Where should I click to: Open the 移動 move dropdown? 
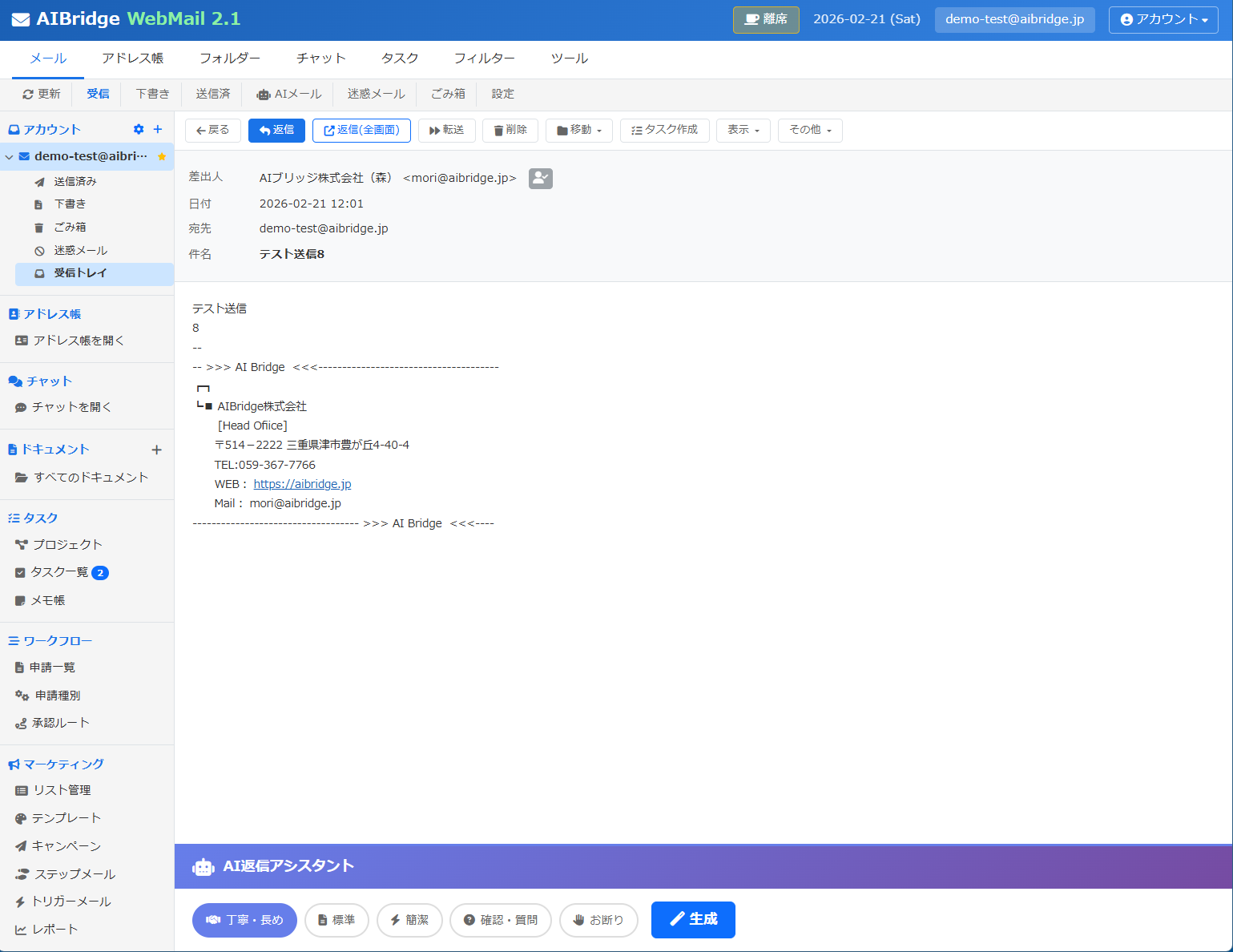[578, 130]
